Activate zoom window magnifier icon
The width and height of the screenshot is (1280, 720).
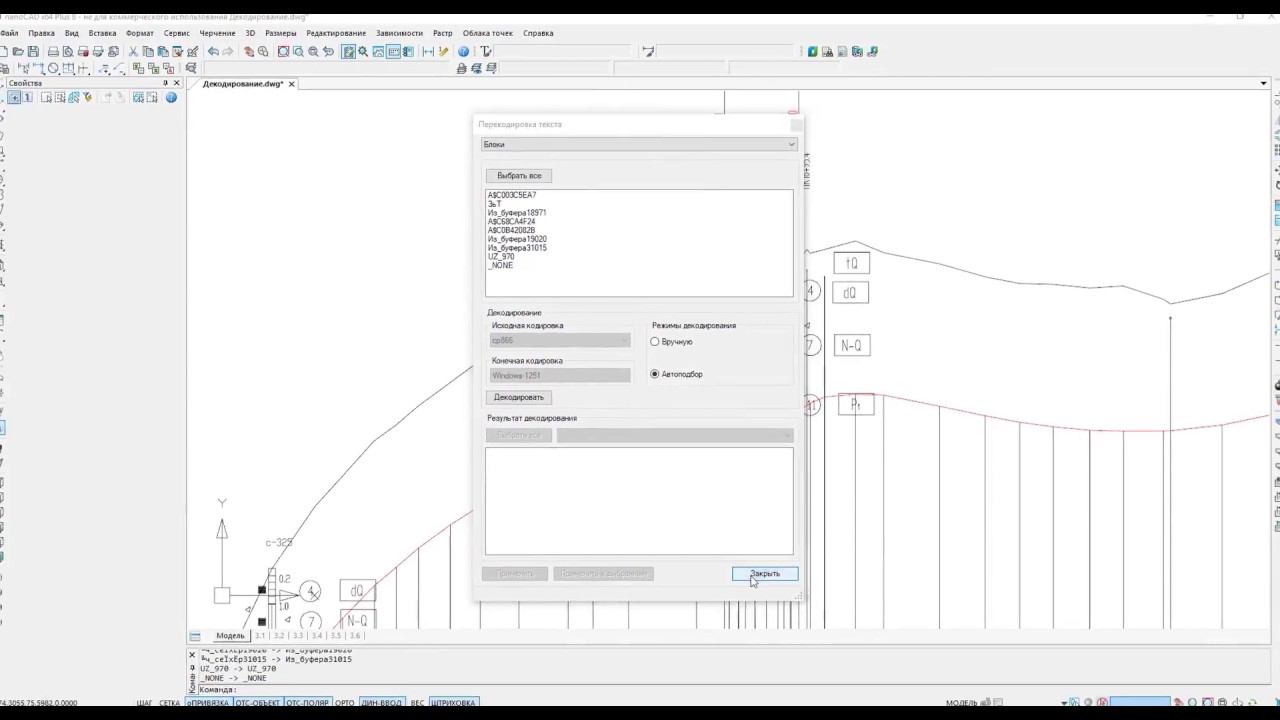coord(298,52)
